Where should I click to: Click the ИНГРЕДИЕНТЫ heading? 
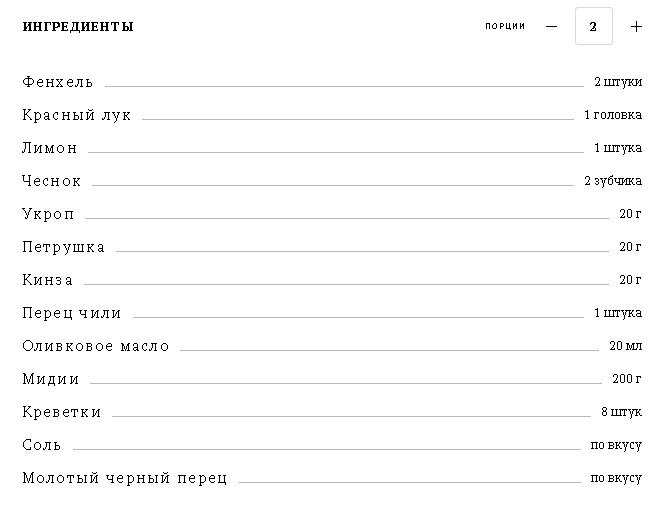(78, 27)
